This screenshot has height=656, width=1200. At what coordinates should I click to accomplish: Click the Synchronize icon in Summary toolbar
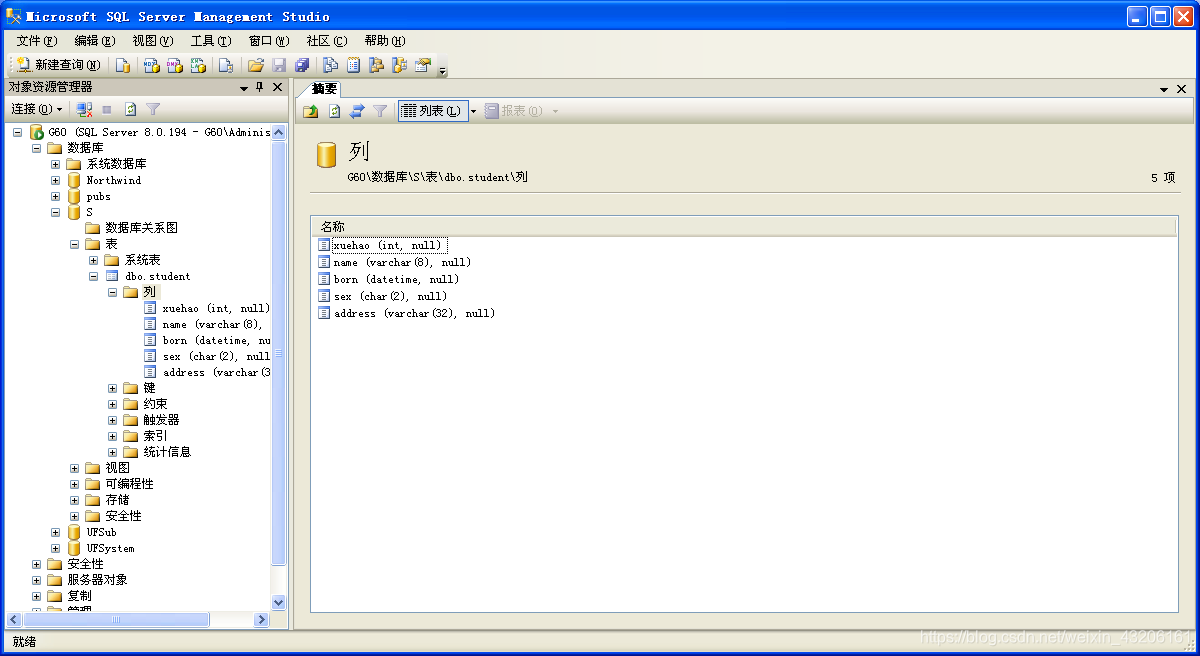tap(357, 111)
